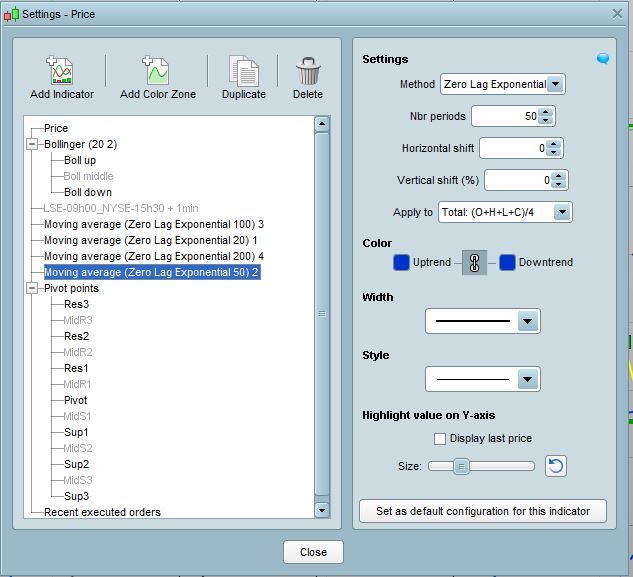
Task: Open the Apply to dropdown
Action: click(562, 212)
